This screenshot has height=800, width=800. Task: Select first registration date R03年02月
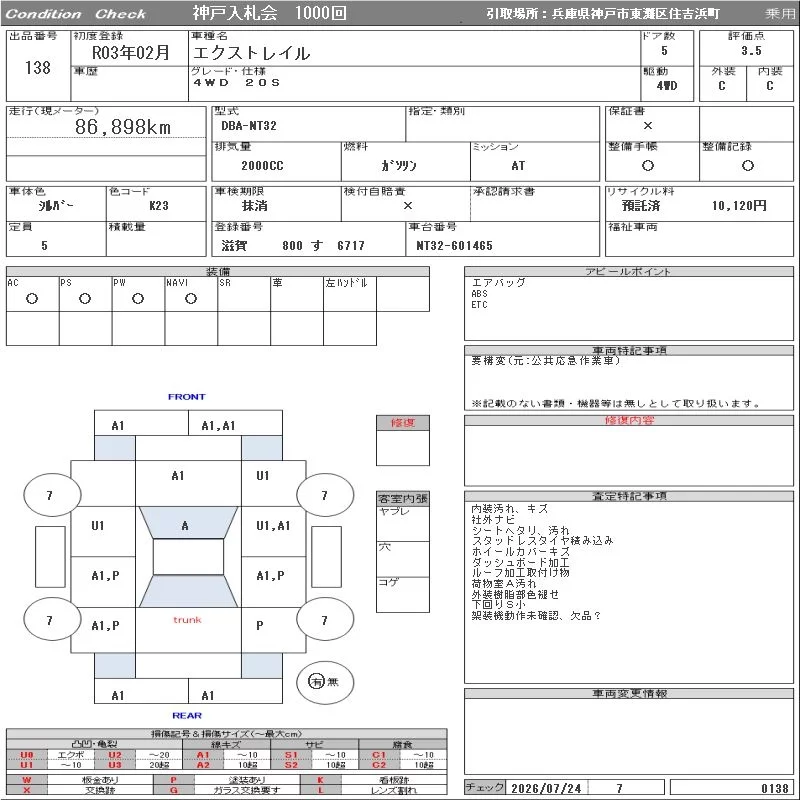131,53
